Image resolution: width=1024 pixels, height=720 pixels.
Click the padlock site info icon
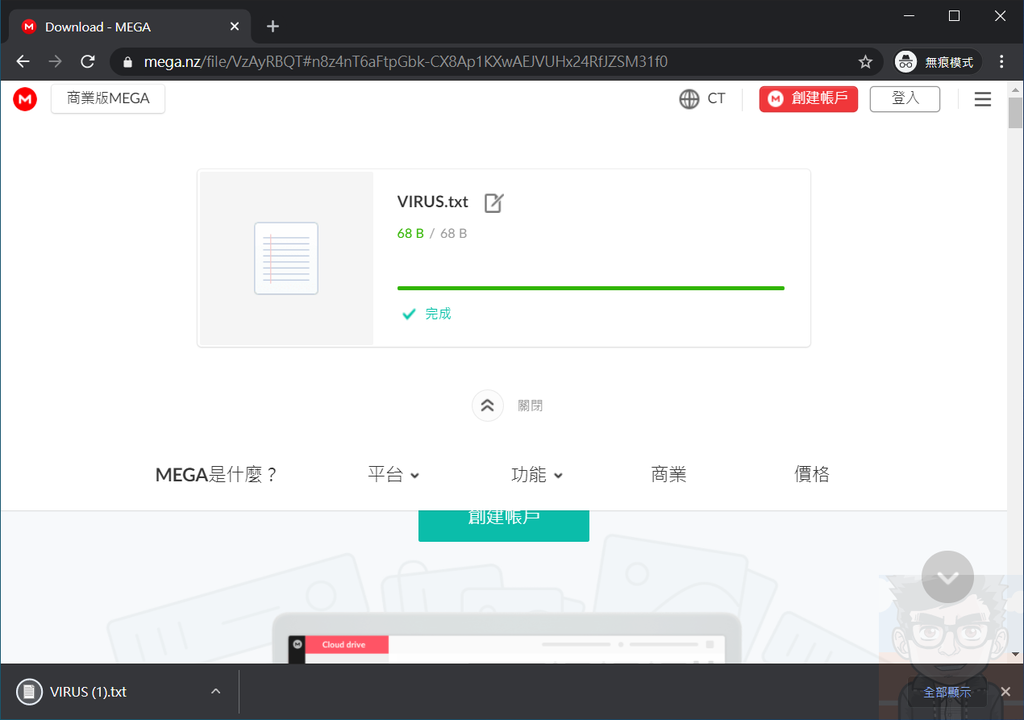128,62
